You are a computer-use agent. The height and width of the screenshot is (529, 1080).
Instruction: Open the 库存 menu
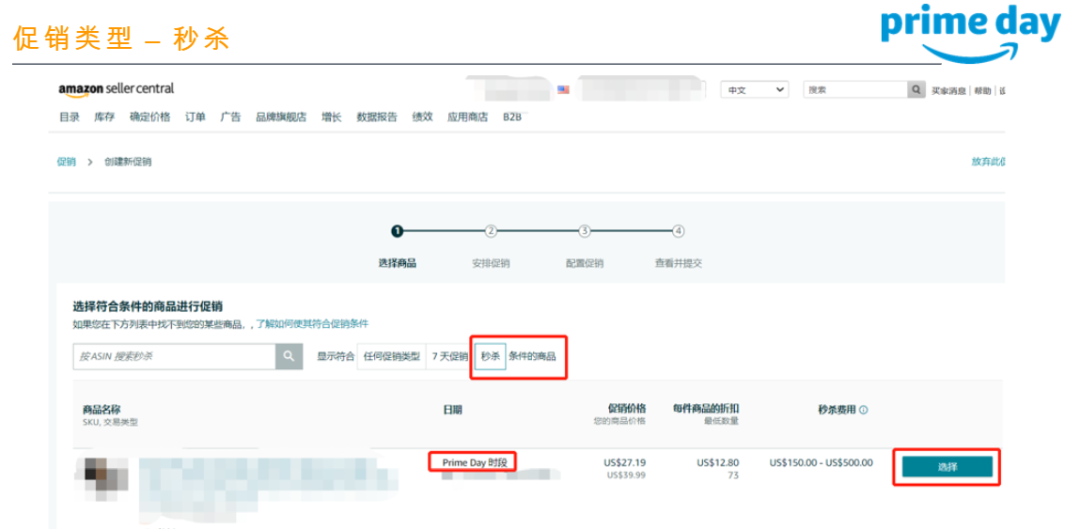click(105, 117)
